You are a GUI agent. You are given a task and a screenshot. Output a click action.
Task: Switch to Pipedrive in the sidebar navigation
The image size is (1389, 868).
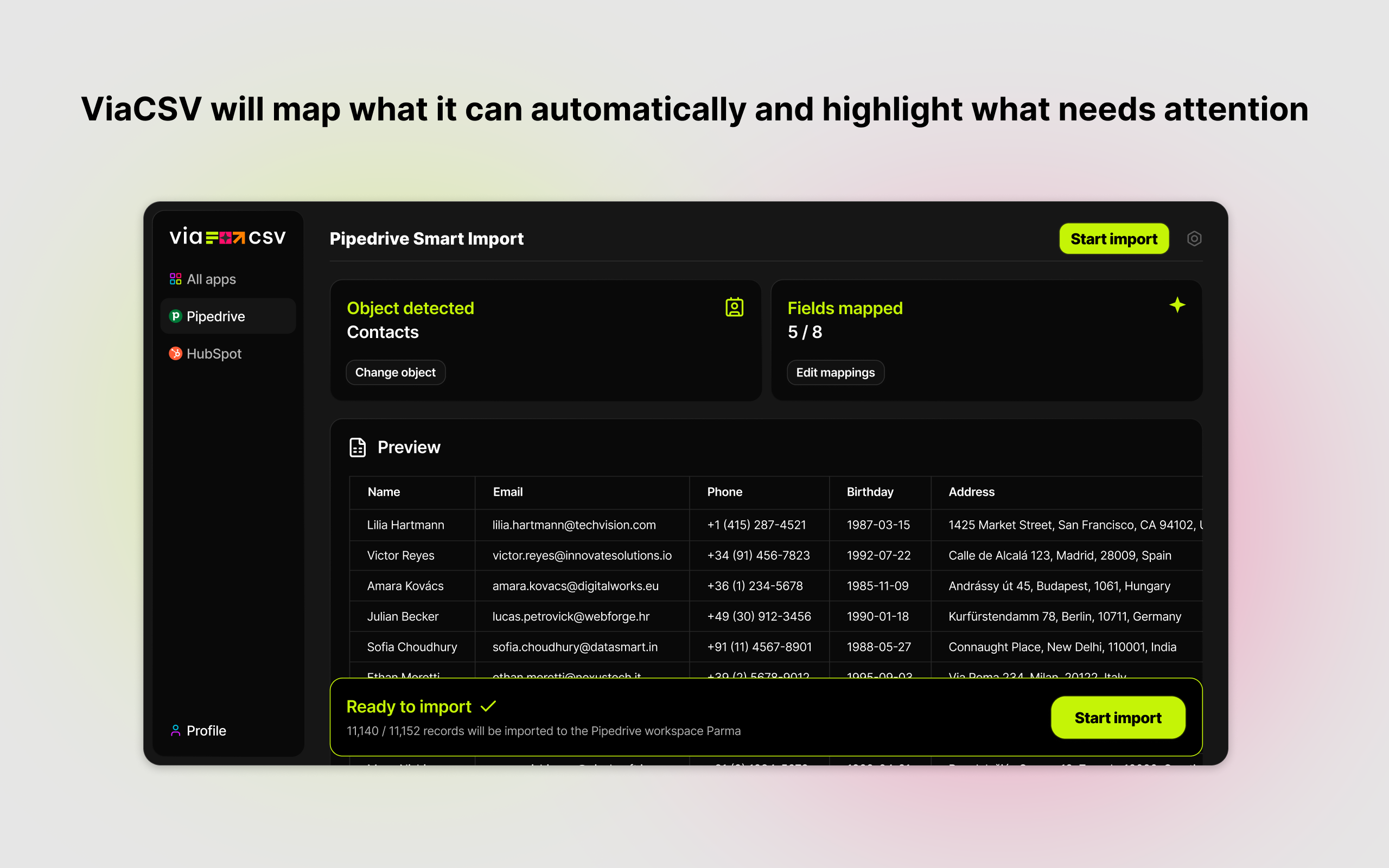pyautogui.click(x=215, y=316)
